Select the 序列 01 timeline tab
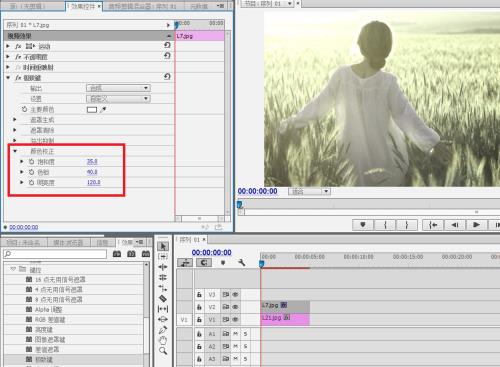Image resolution: width=500 pixels, height=367 pixels. pyautogui.click(x=191, y=240)
